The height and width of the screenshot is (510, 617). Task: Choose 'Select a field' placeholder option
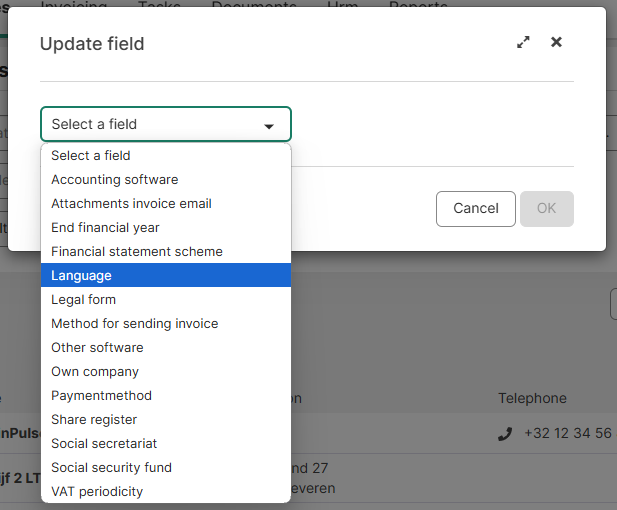[166, 155]
